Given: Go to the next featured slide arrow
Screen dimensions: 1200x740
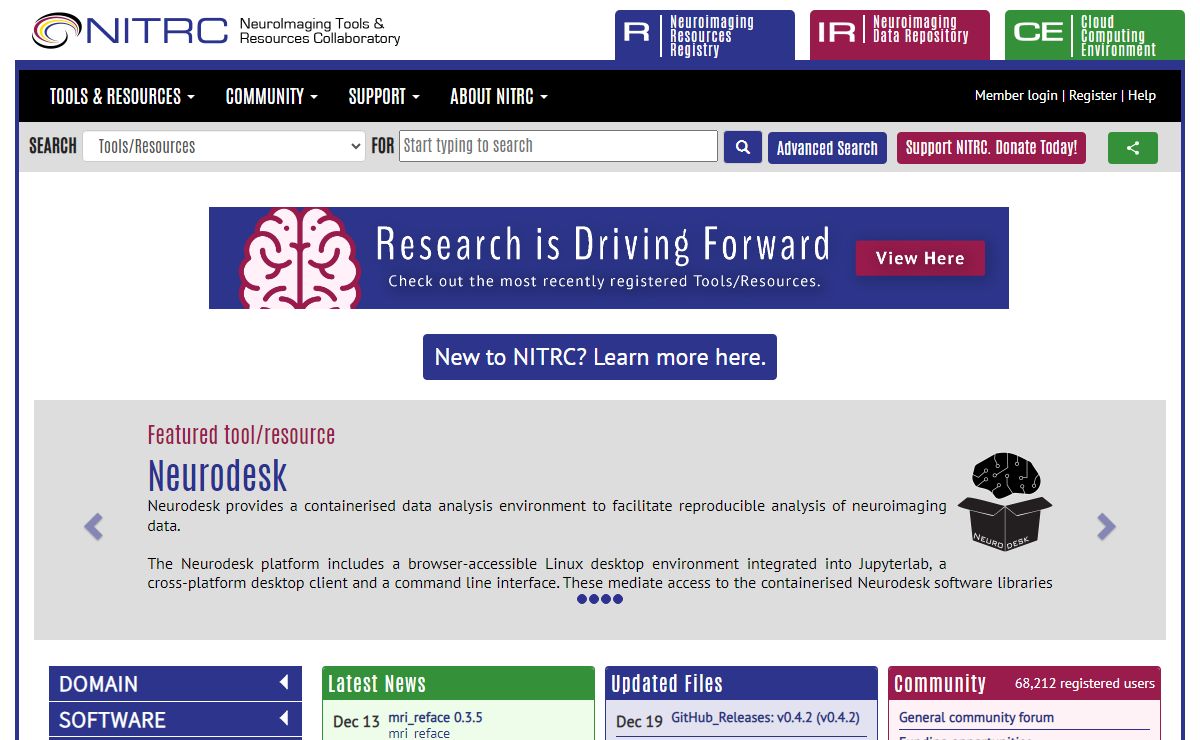Looking at the screenshot, I should pyautogui.click(x=1106, y=526).
